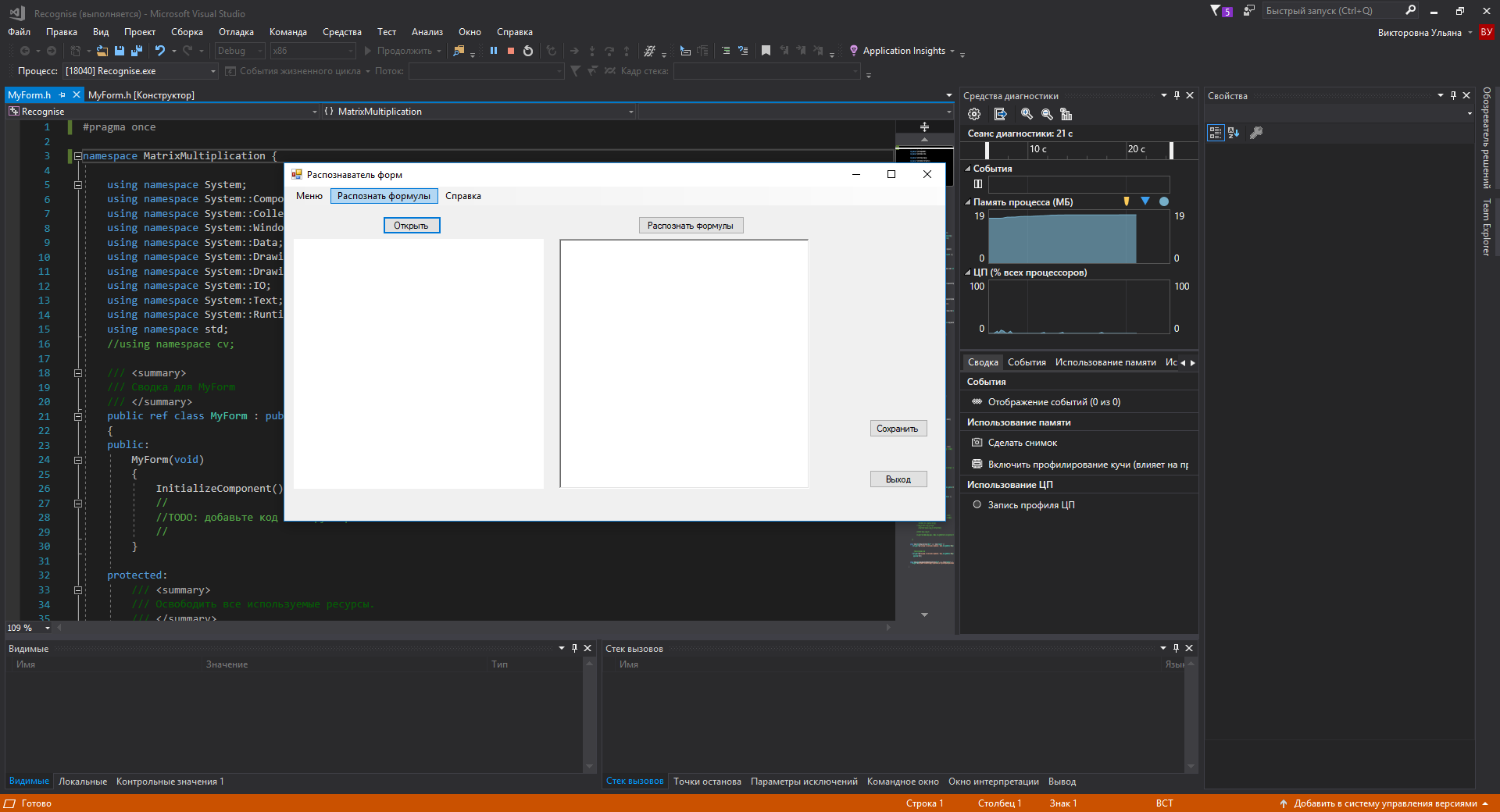Click the bookmark icon in toolbar
Viewport: 1500px width, 812px height.
tap(766, 51)
